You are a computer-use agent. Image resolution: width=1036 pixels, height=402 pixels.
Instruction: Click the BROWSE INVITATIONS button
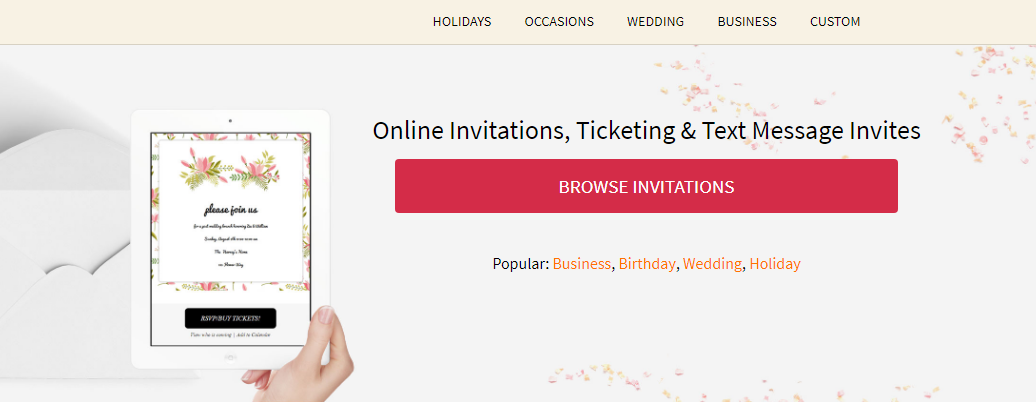coord(646,186)
